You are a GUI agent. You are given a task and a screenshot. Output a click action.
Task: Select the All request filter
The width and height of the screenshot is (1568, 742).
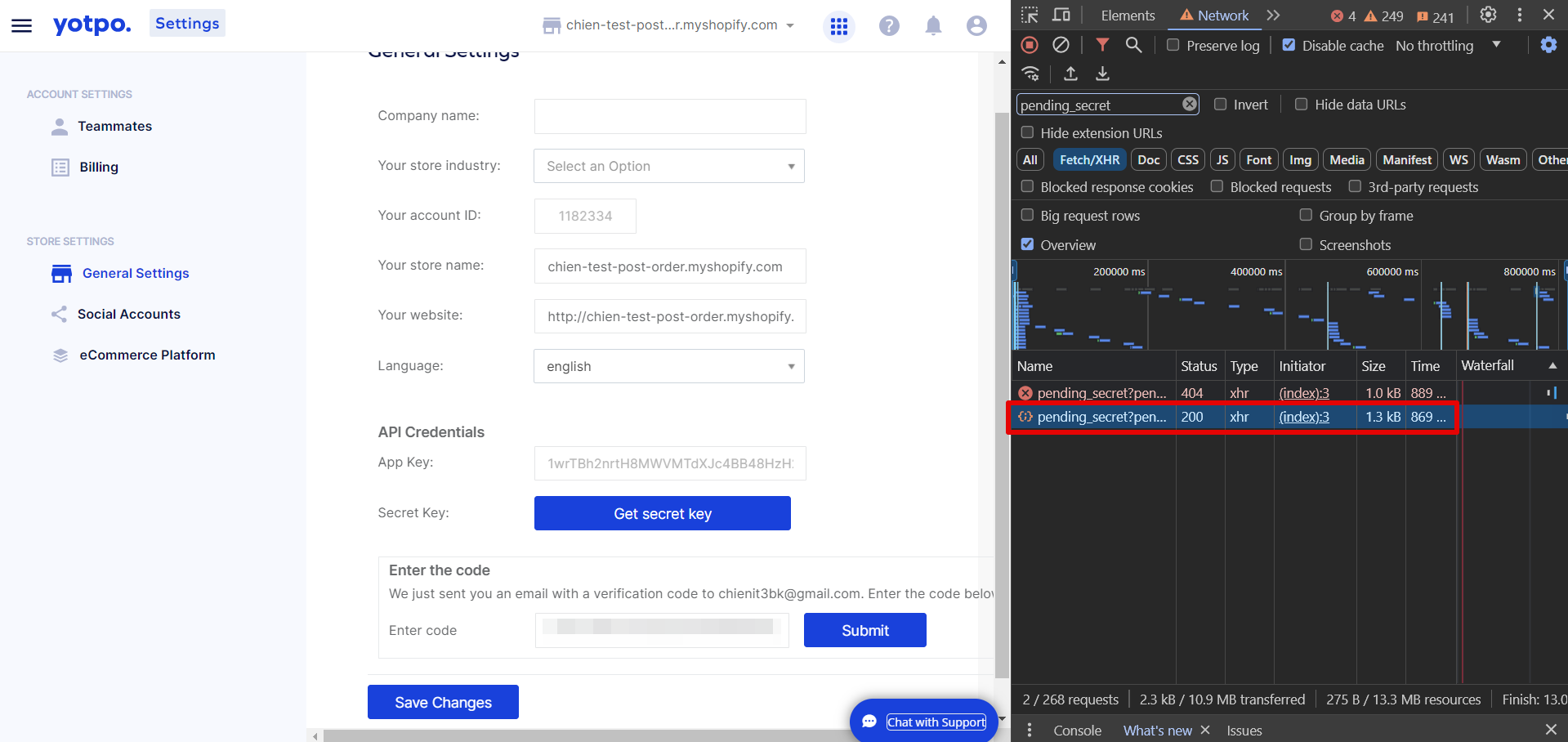tap(1030, 160)
